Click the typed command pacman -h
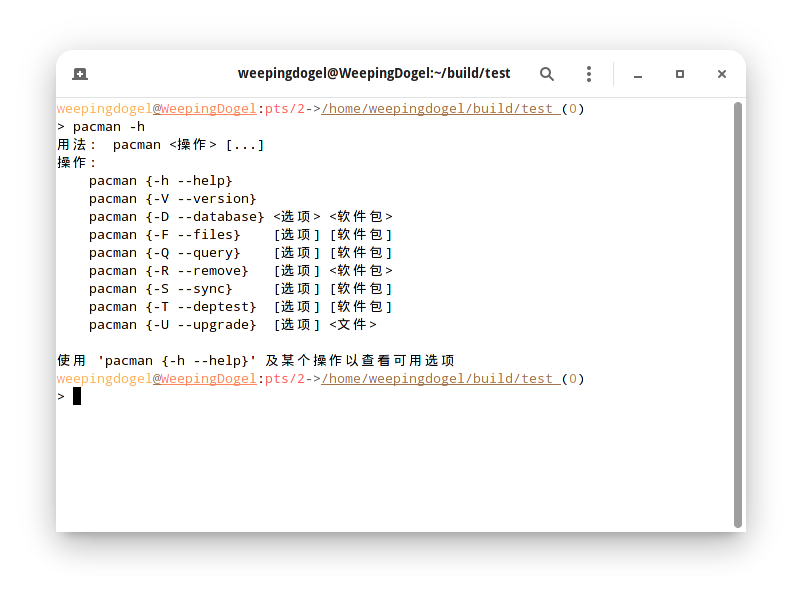Viewport: 802px width, 594px height. [x=108, y=127]
